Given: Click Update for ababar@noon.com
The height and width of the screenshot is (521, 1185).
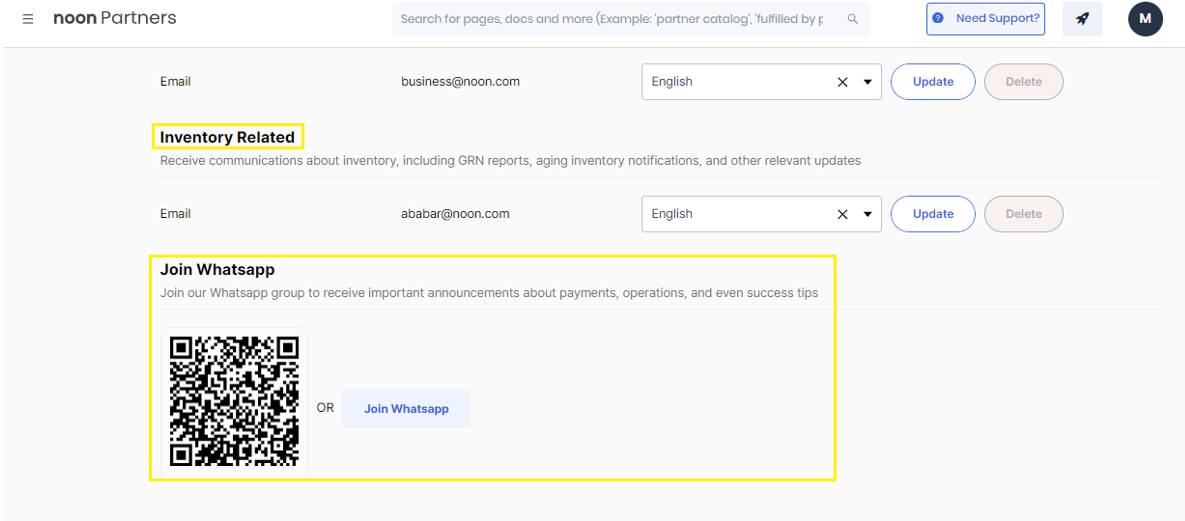Looking at the screenshot, I should click(x=933, y=214).
